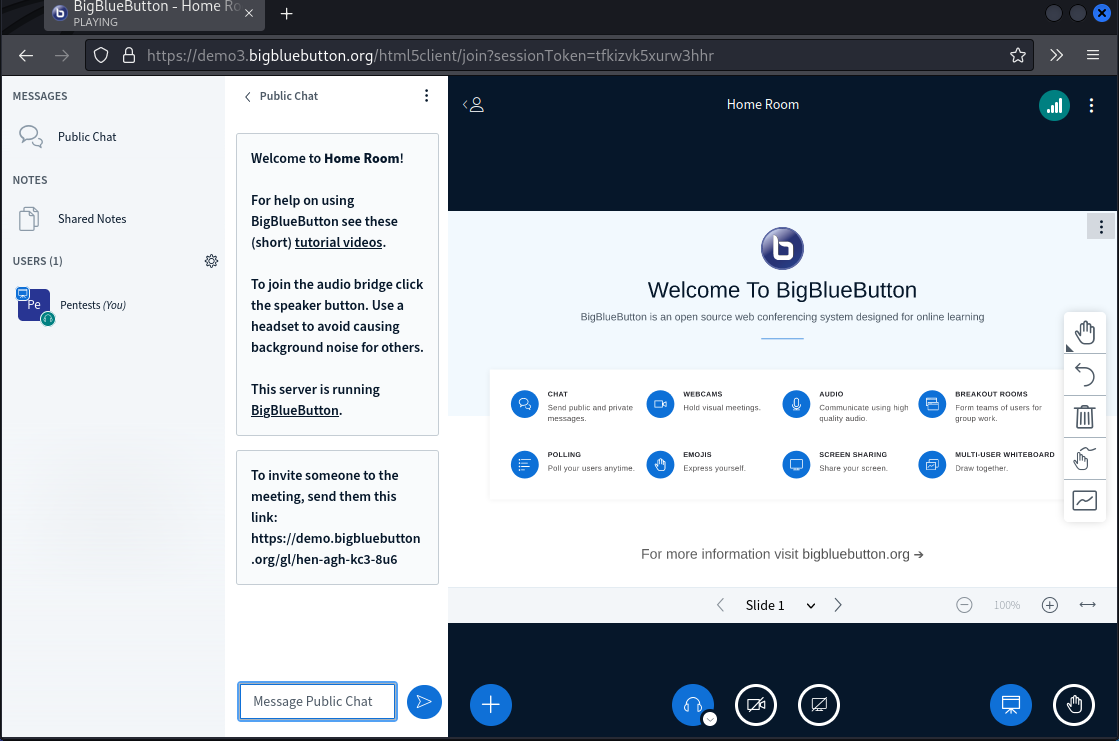Click the undo annotation arrow
Screen dimensions: 1119x741
pos(1085,375)
